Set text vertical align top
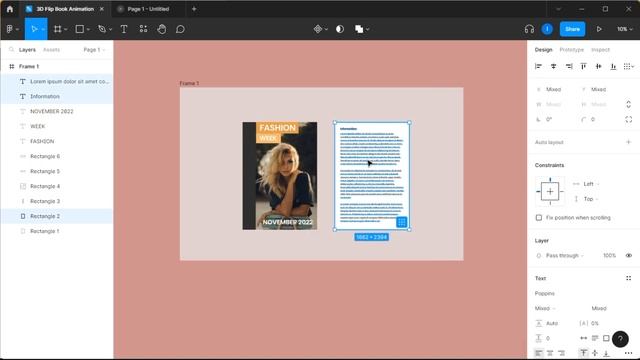This screenshot has height=360, width=640. tap(584, 353)
